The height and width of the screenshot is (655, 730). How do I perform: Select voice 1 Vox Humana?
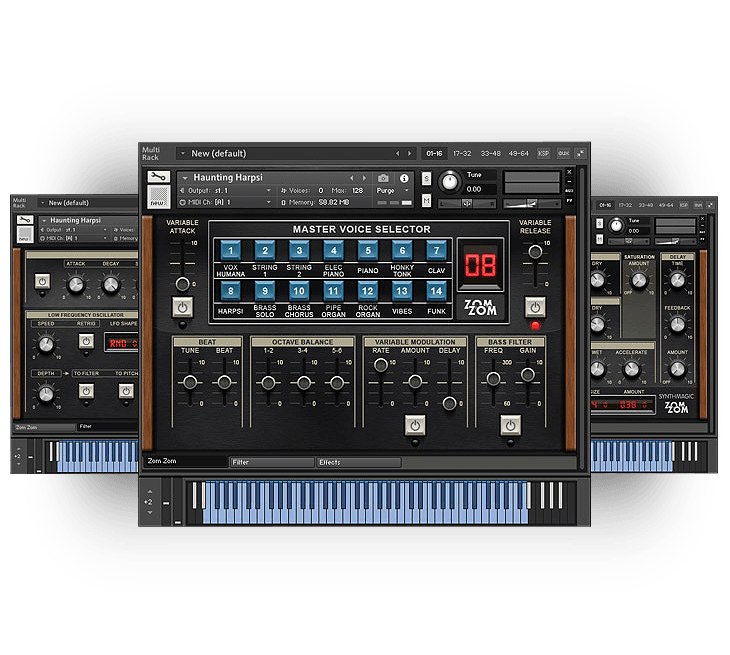coord(230,250)
